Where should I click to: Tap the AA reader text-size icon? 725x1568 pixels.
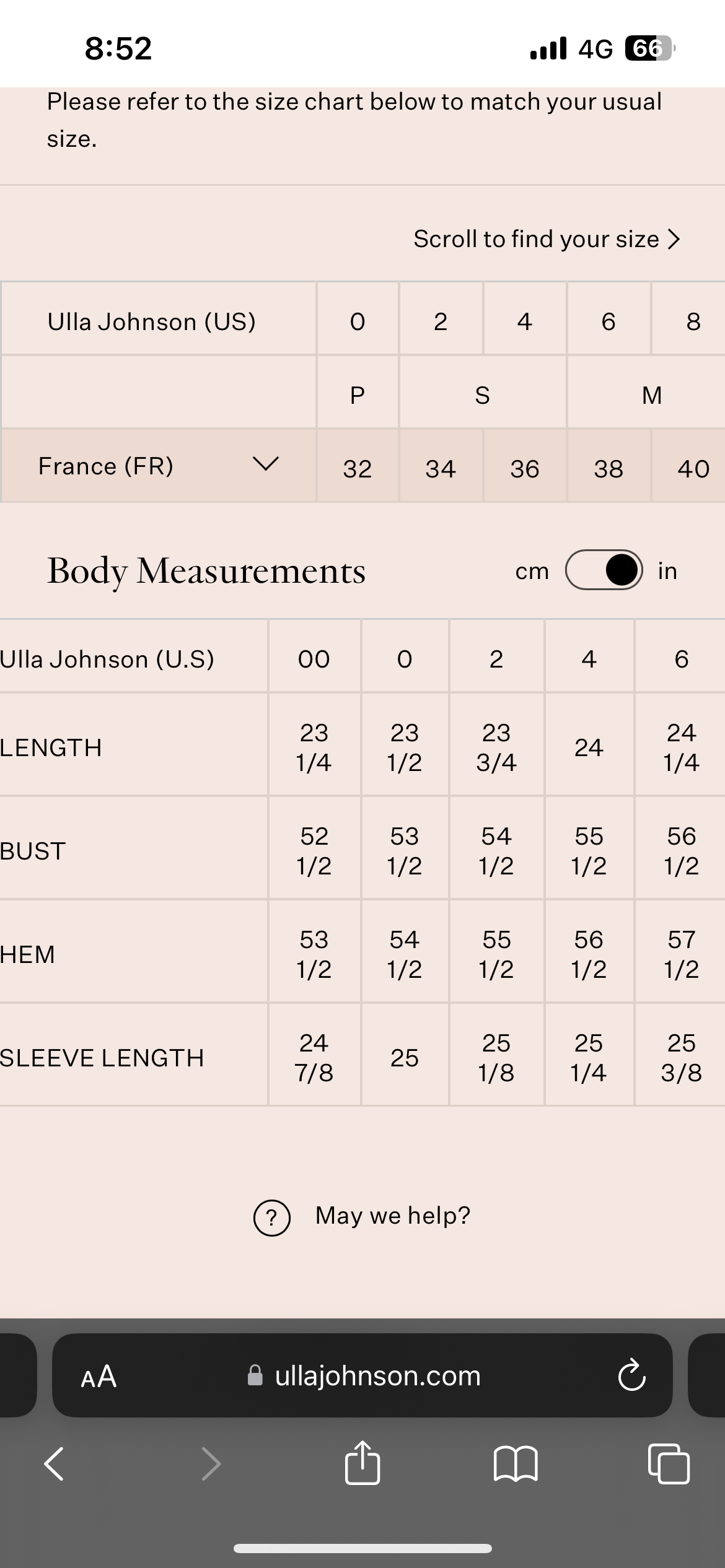coord(99,1376)
